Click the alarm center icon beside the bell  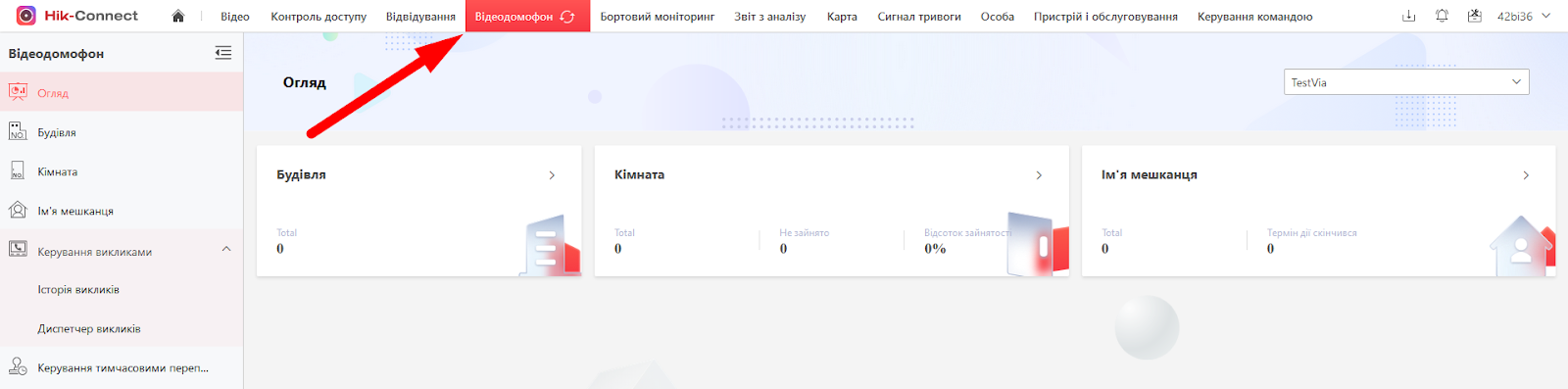(1475, 16)
